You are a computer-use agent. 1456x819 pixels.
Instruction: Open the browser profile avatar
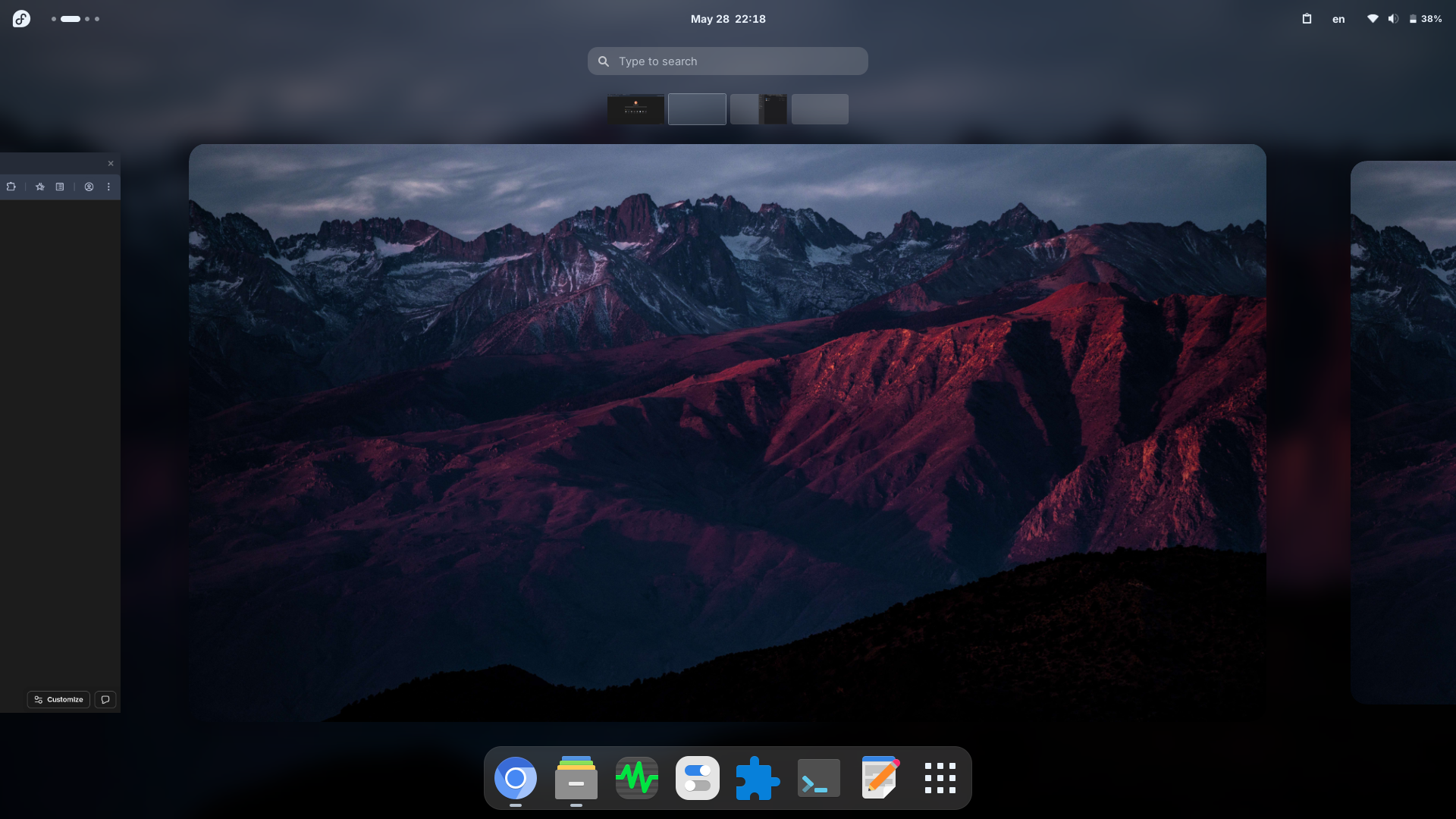(x=89, y=187)
